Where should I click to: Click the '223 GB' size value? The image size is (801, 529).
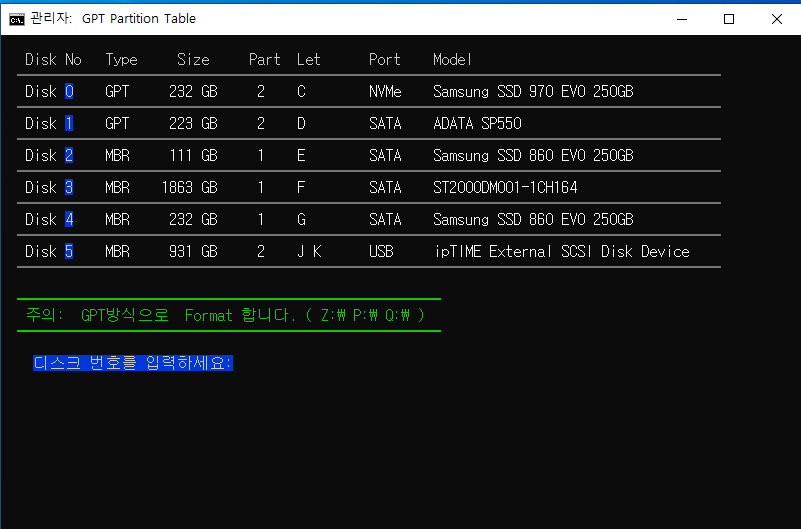194,124
